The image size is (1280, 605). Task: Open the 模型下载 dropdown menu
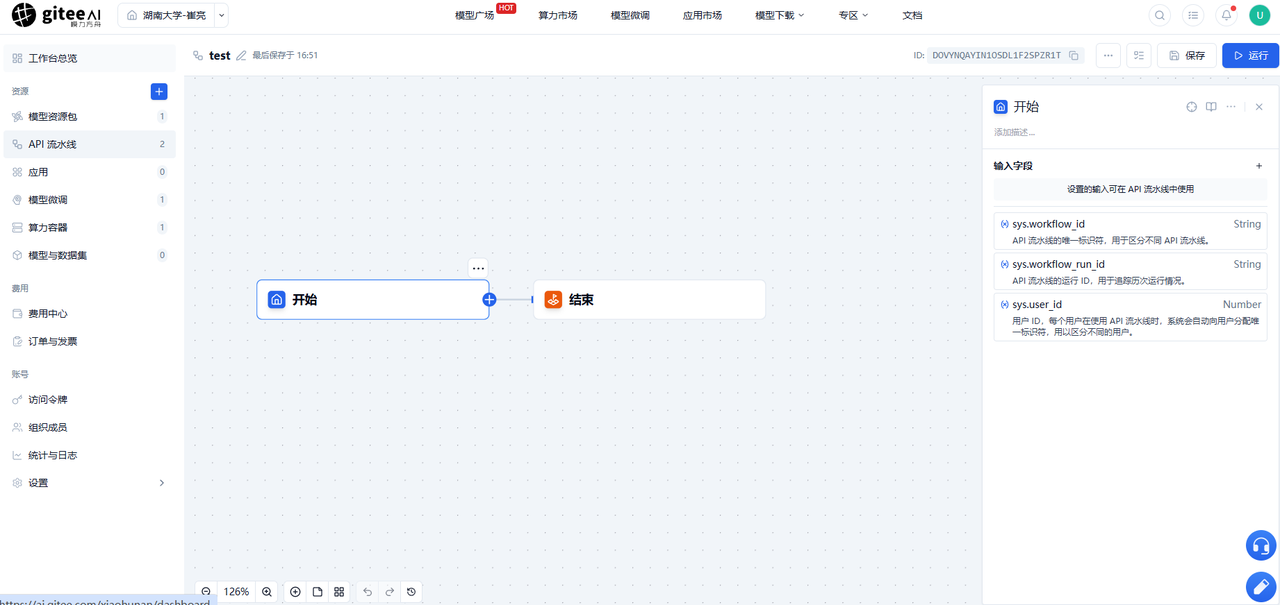pyautogui.click(x=779, y=15)
